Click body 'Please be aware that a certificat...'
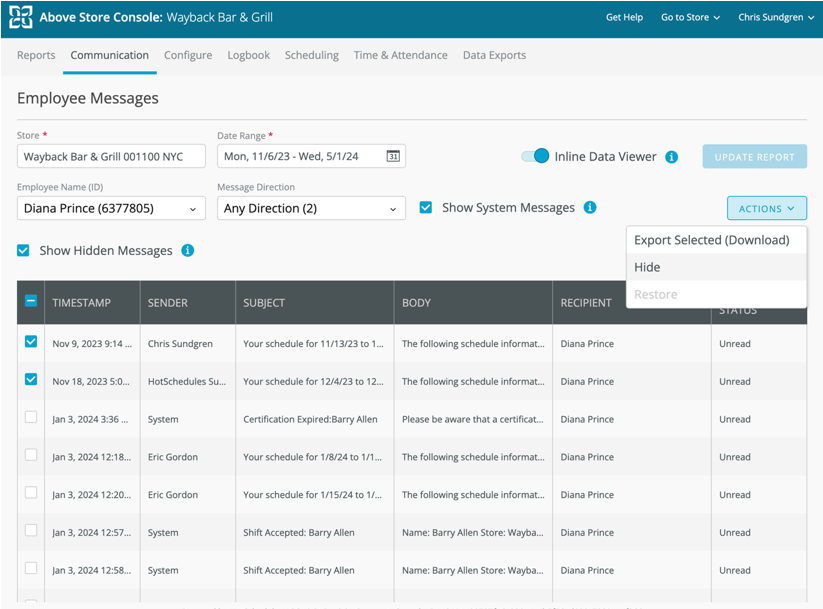Image resolution: width=823 pixels, height=609 pixels. 473,419
